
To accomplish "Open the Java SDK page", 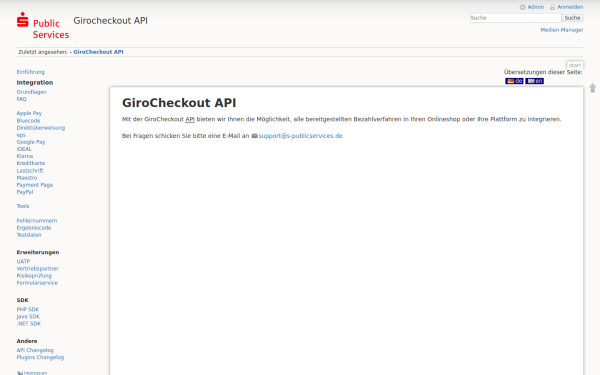I will coord(28,316).
